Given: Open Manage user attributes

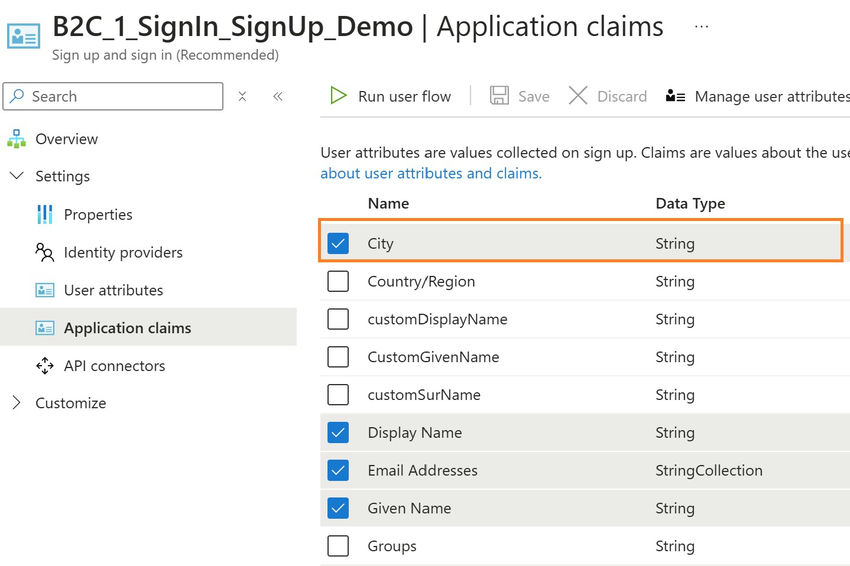Looking at the screenshot, I should [x=758, y=97].
